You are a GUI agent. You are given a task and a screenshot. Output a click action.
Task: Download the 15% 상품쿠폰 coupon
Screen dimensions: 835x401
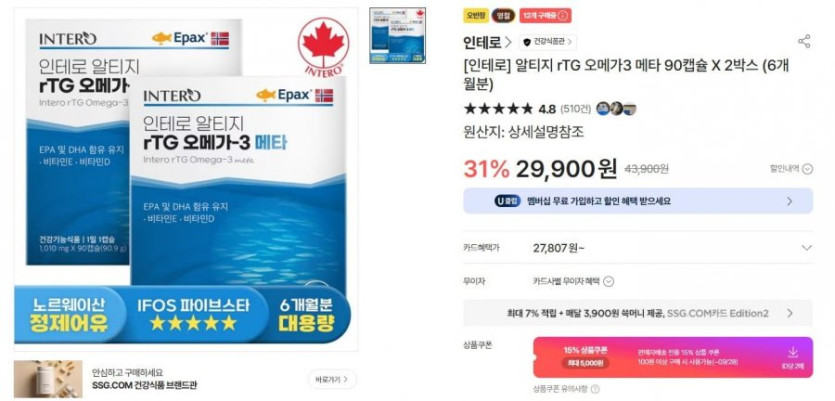(793, 357)
